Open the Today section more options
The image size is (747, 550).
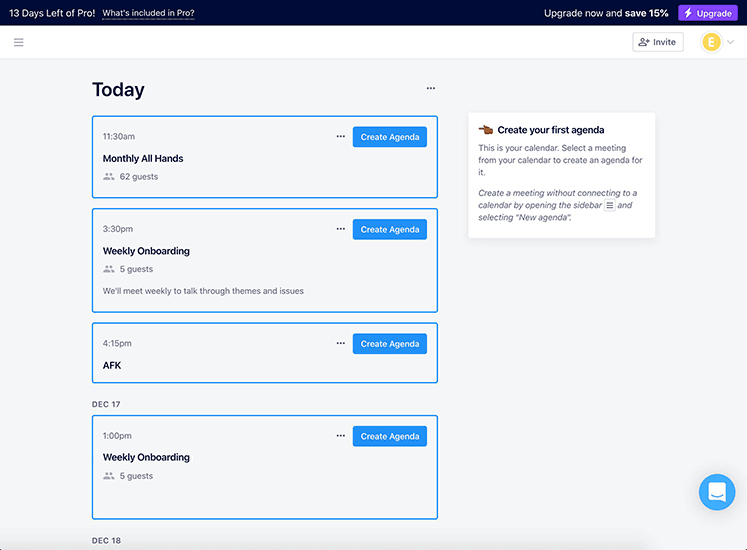click(x=431, y=88)
